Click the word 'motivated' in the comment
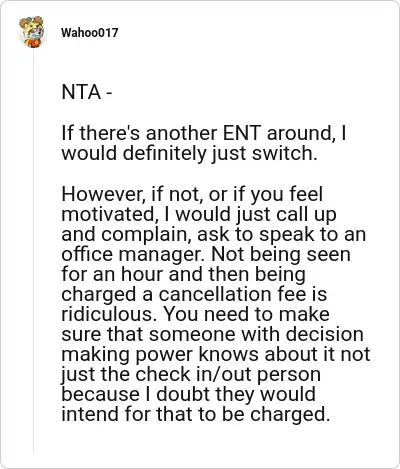400x469 pixels. [x=107, y=214]
